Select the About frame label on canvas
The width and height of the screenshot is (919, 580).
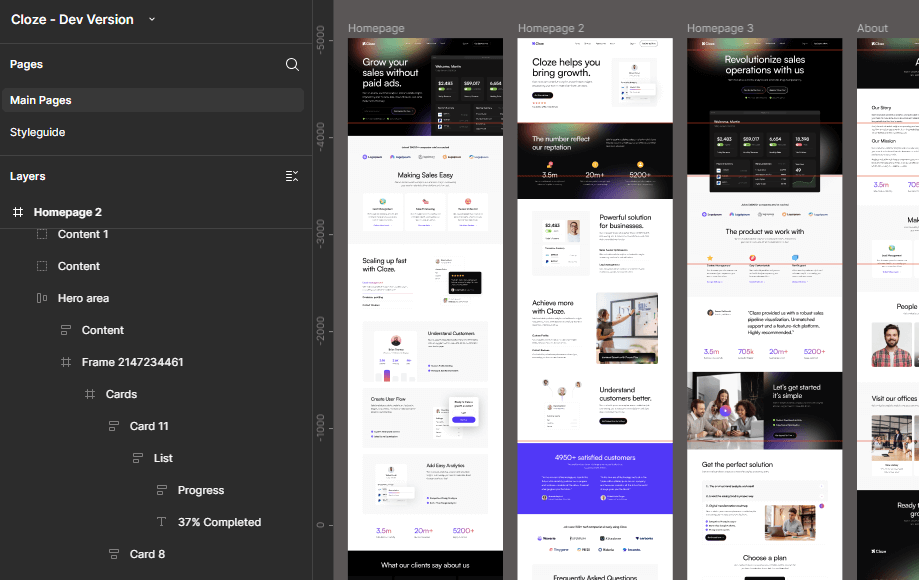(x=872, y=28)
